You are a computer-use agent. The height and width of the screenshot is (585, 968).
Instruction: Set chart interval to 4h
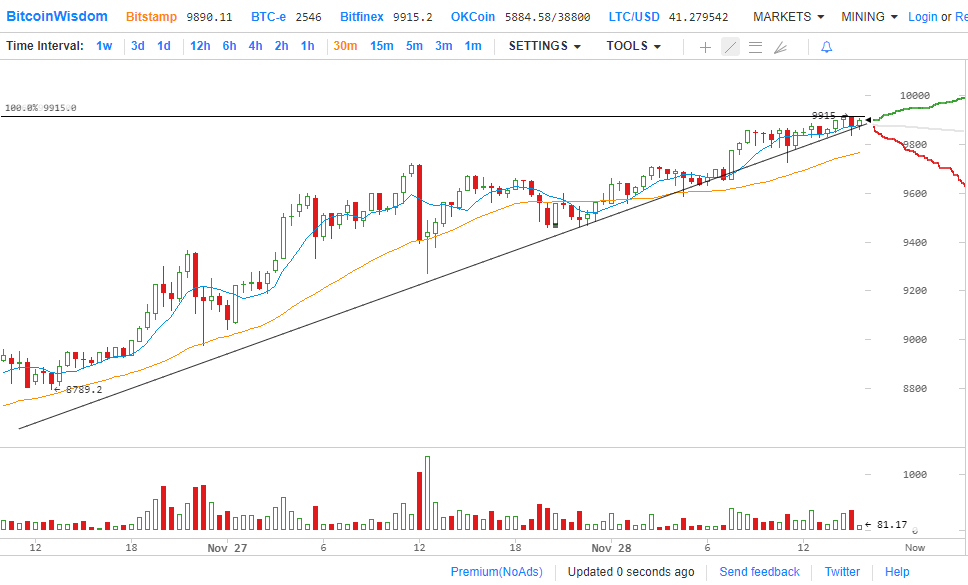[x=255, y=46]
